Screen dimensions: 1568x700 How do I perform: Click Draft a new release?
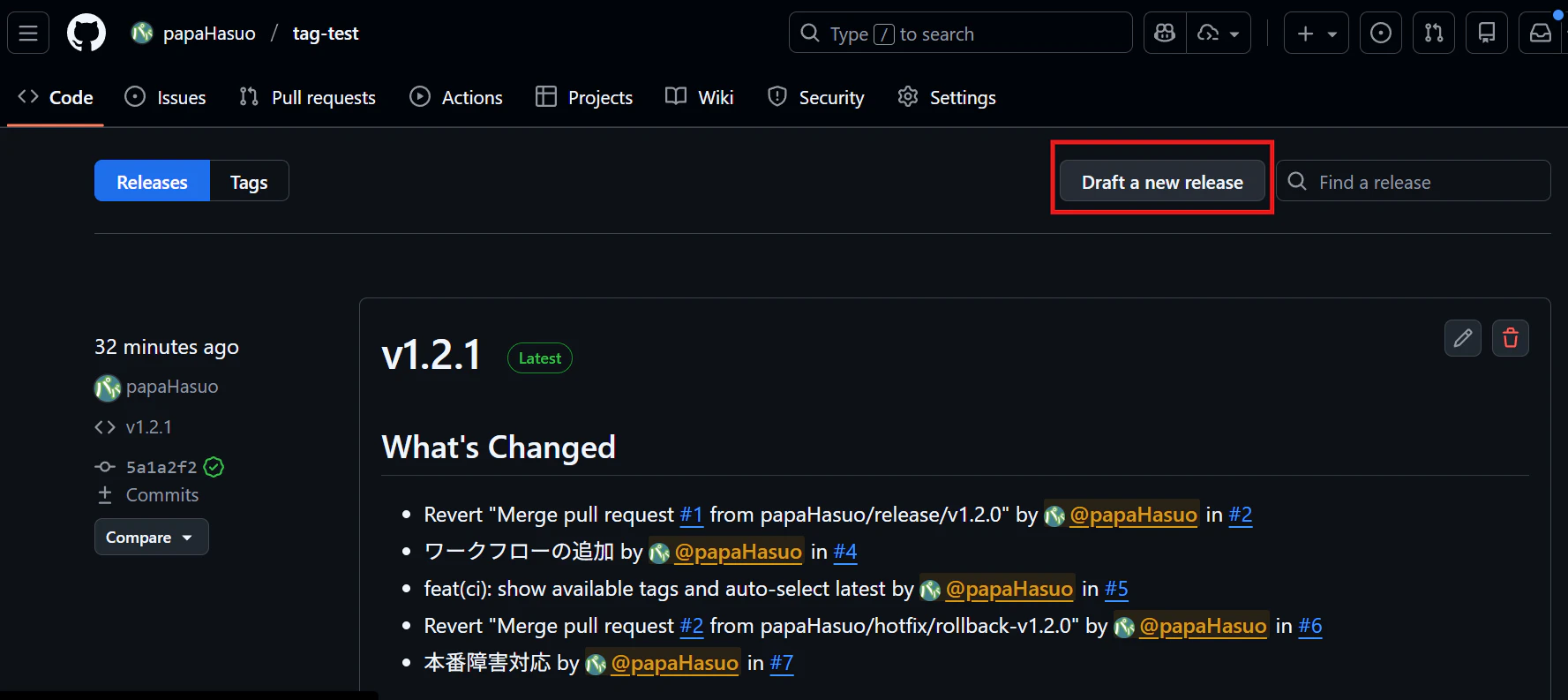click(x=1162, y=181)
